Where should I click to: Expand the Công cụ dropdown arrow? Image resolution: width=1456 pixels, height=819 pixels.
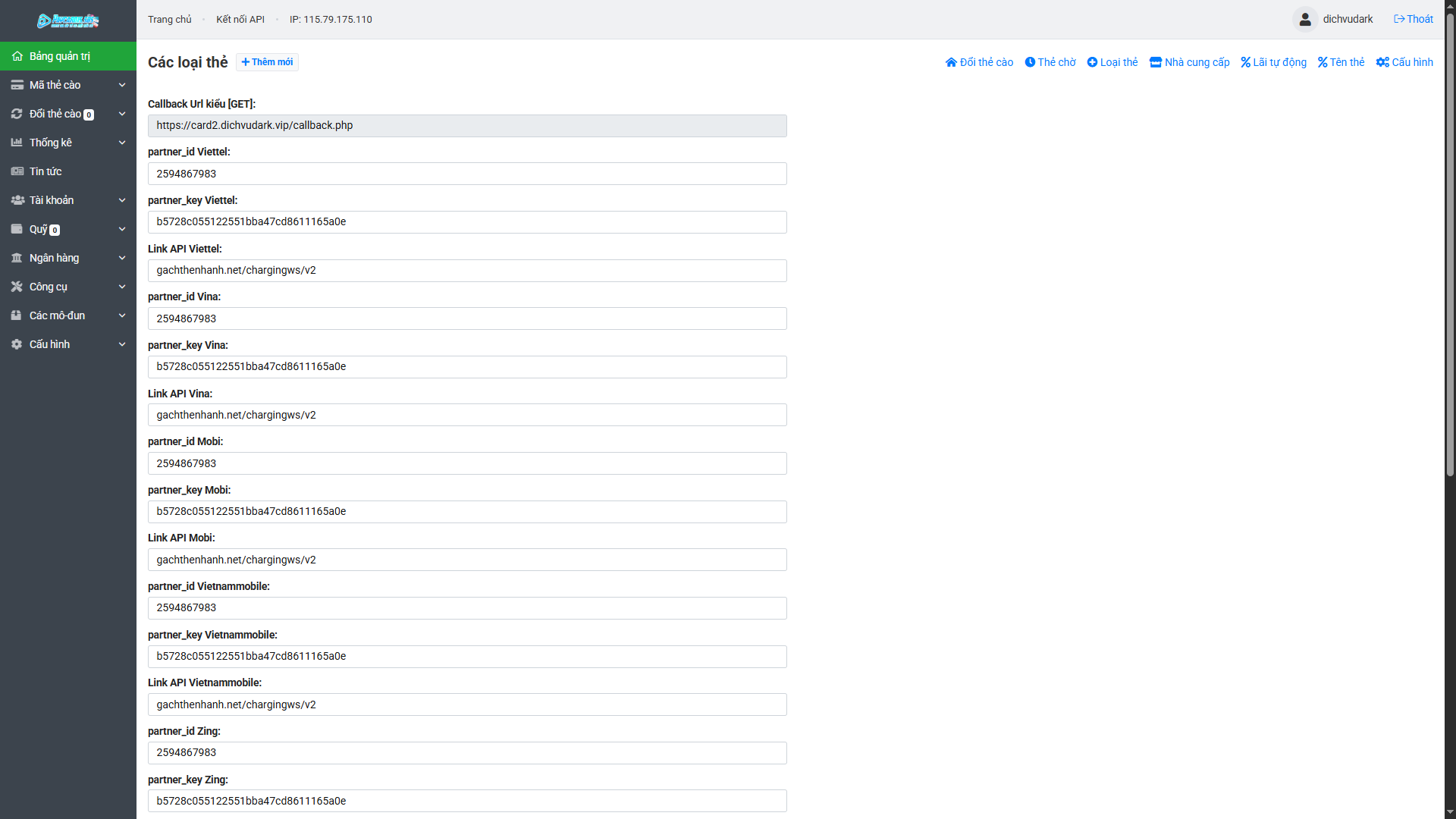coord(122,287)
